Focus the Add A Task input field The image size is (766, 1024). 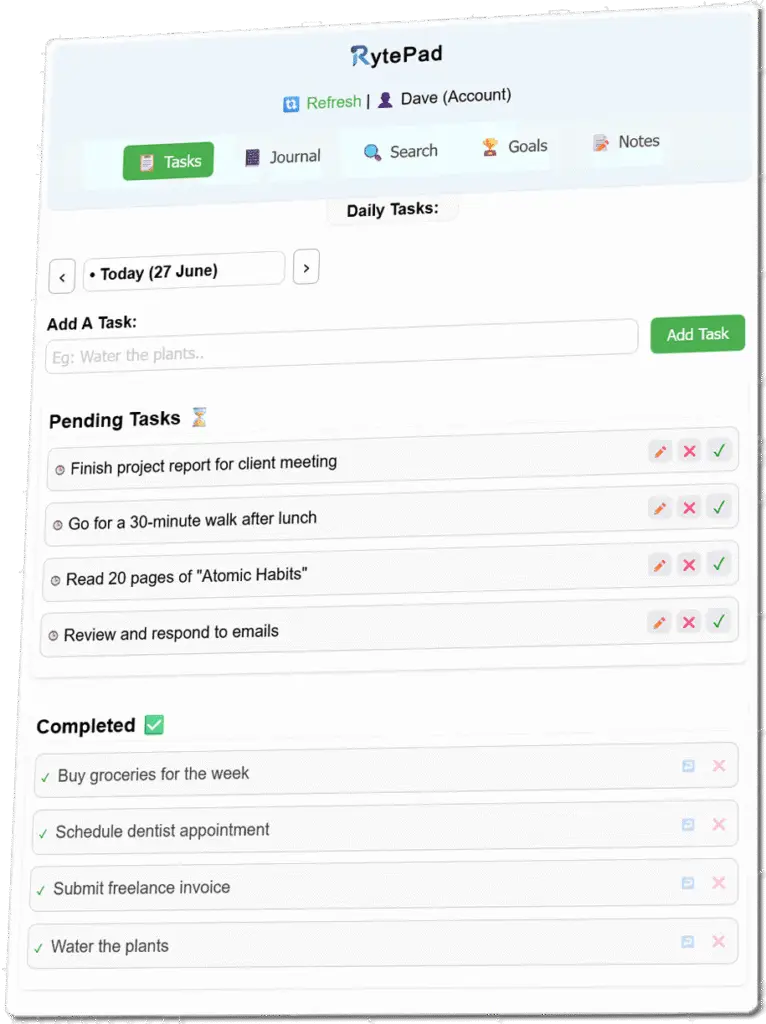point(342,346)
